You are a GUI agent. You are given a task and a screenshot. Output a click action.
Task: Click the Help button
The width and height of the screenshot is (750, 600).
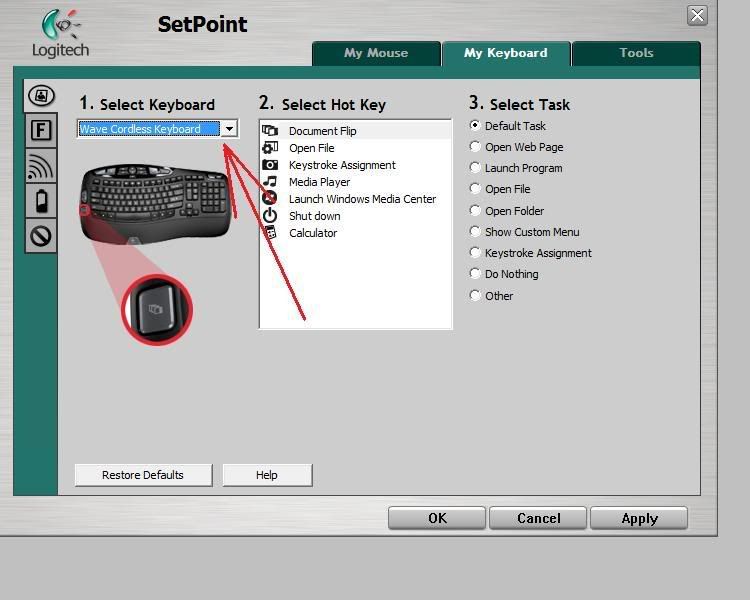tap(267, 475)
